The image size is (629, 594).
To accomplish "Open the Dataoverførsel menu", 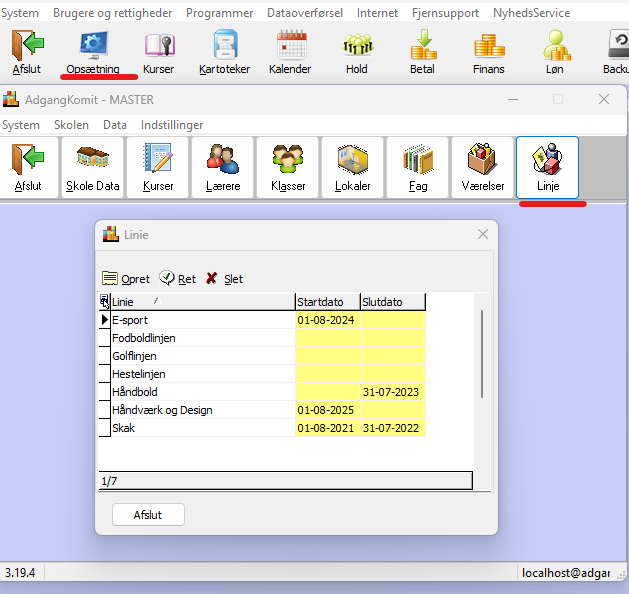I will tap(305, 13).
